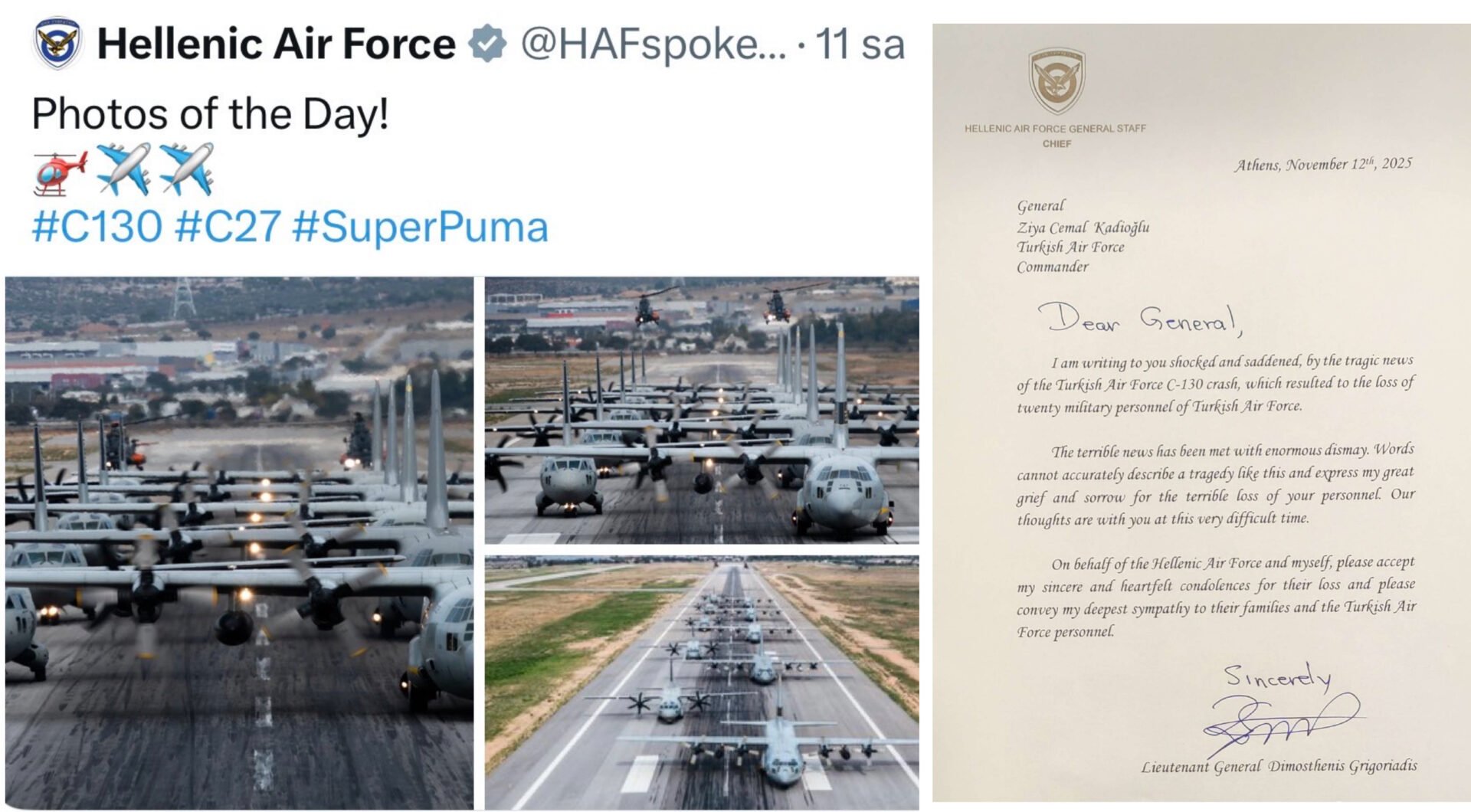The height and width of the screenshot is (812, 1471).
Task: Open the top-right photo with two helicopters
Action: click(x=702, y=410)
